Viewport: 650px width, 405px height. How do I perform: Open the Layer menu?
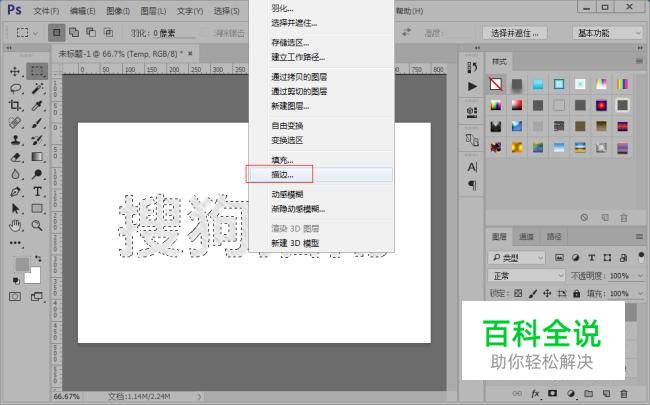pos(153,11)
